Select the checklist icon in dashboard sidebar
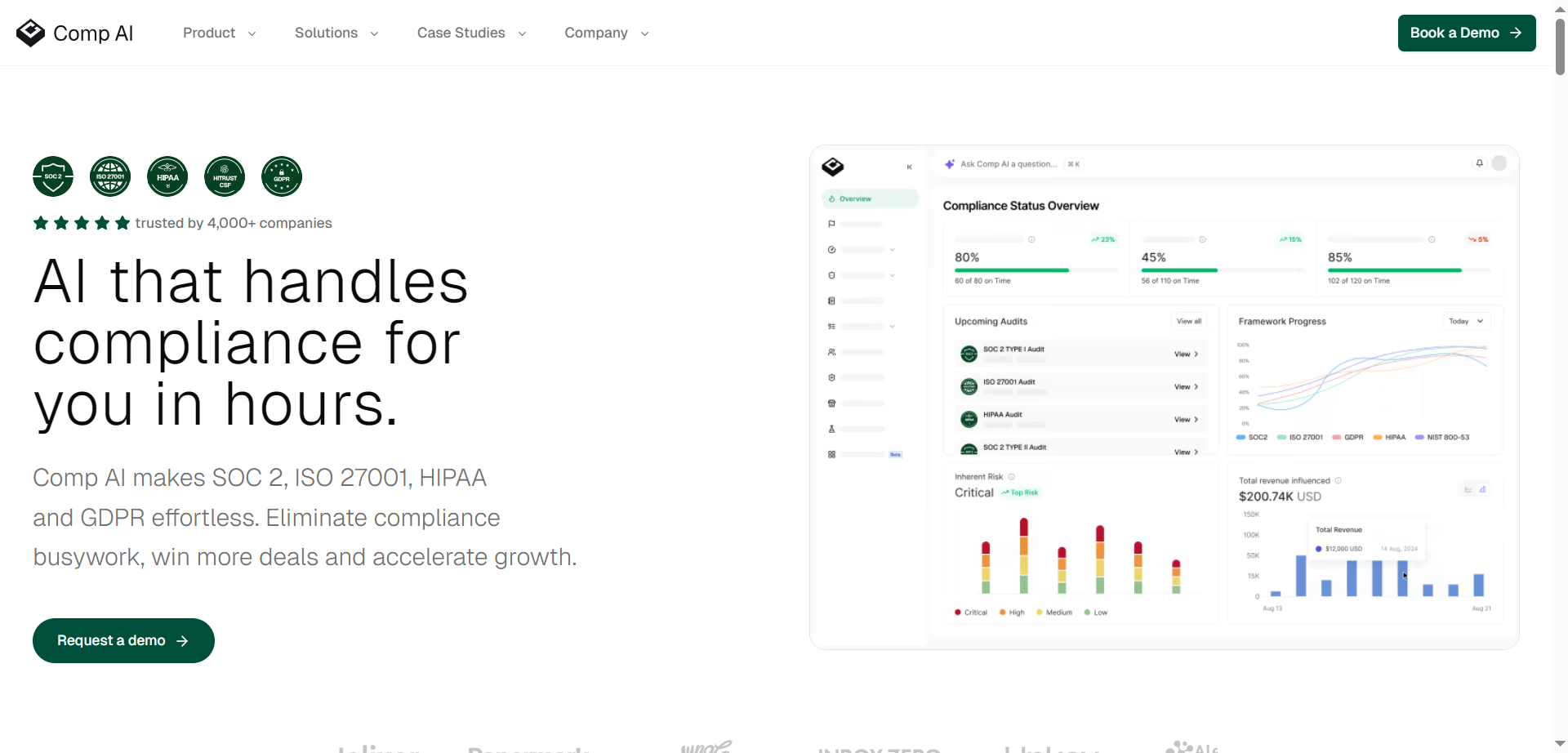 pos(831,326)
